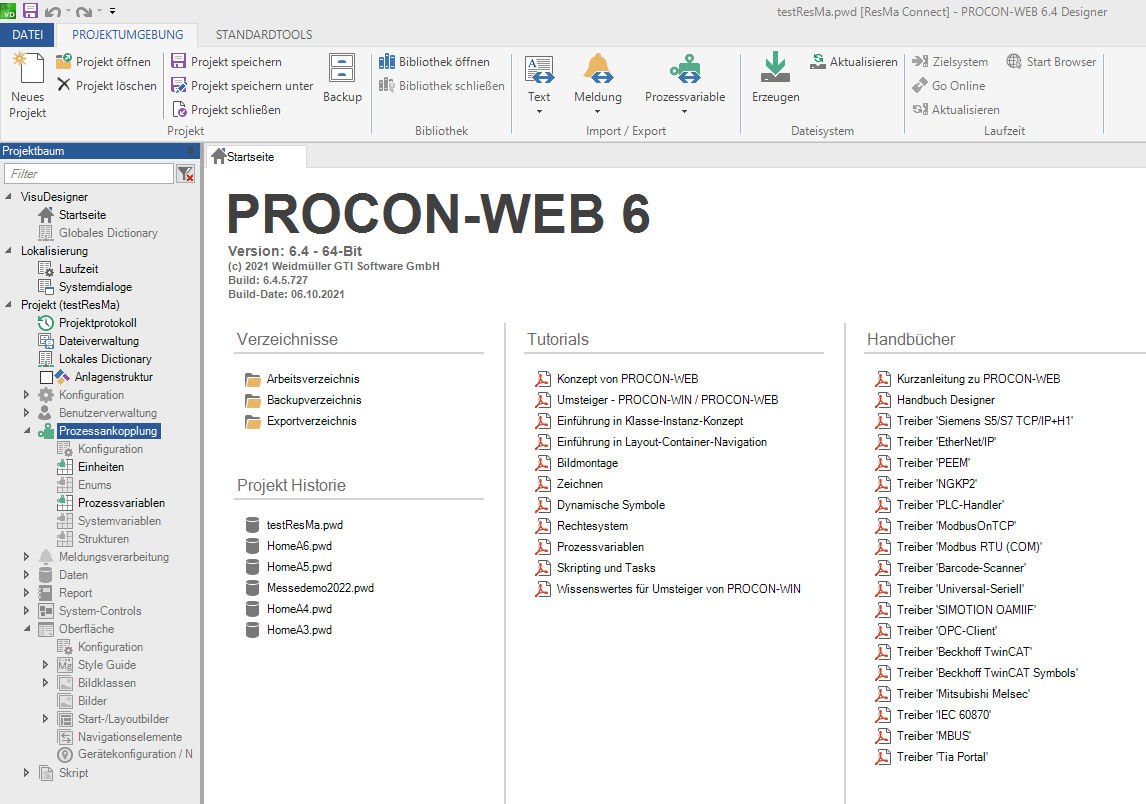Viewport: 1146px width, 804px height.
Task: Toggle the Anlagenstruktur checkbox
Action: point(46,378)
